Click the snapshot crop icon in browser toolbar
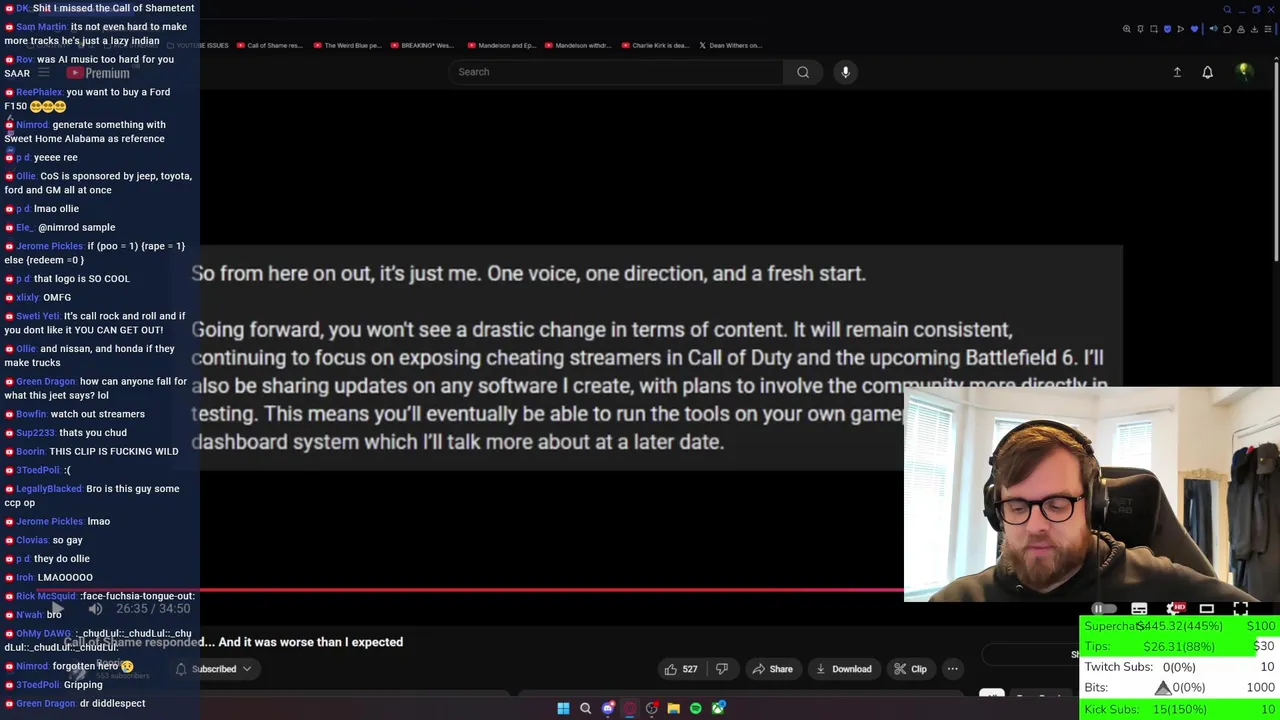This screenshot has height=720, width=1280. coord(1154,29)
